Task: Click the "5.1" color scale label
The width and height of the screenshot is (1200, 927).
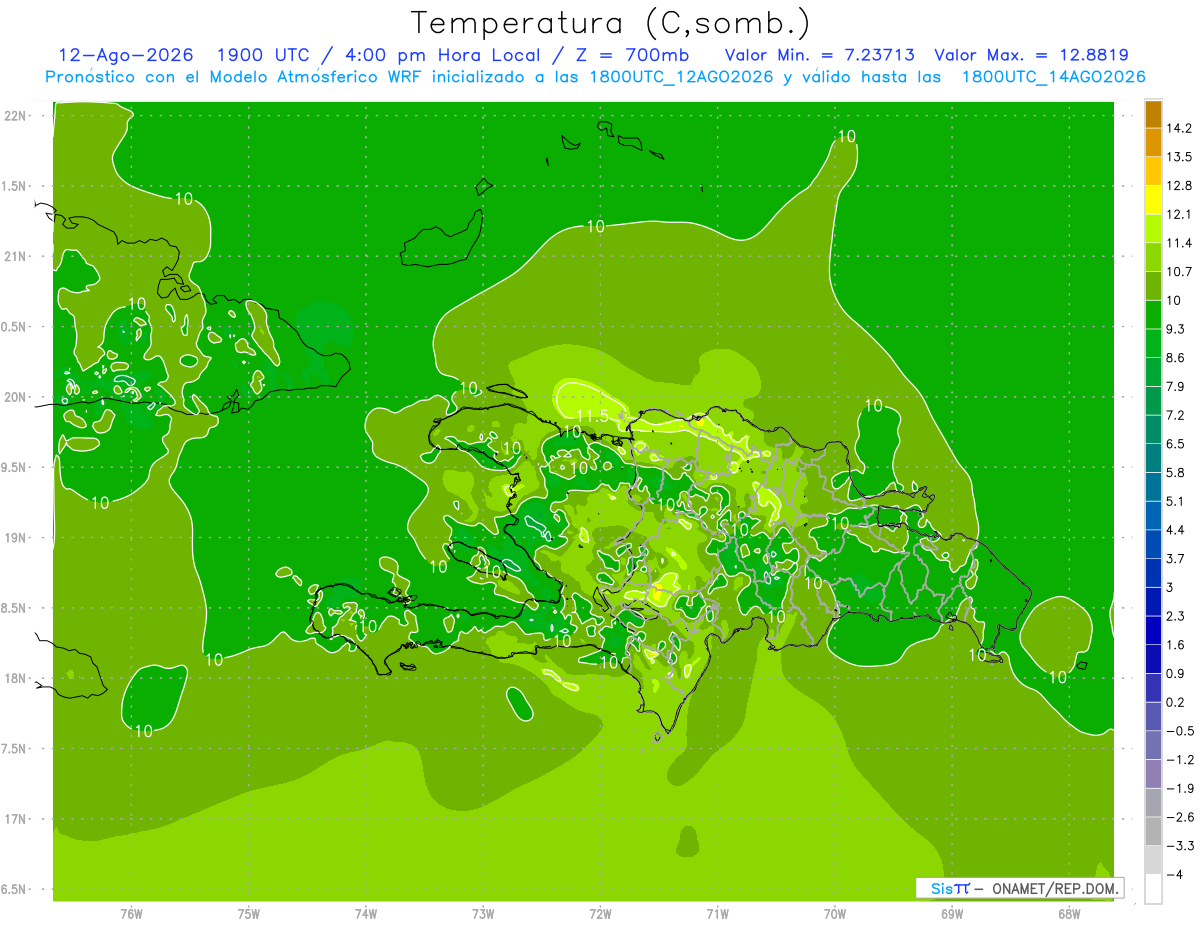Action: pos(1177,501)
